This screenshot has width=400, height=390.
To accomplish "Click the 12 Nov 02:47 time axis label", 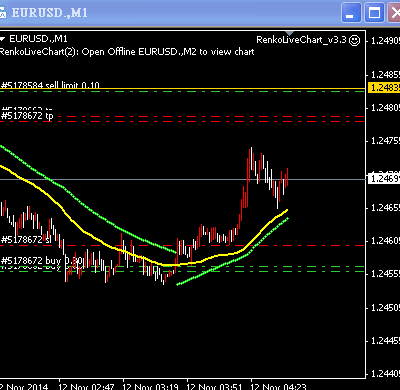I will click(86, 387).
